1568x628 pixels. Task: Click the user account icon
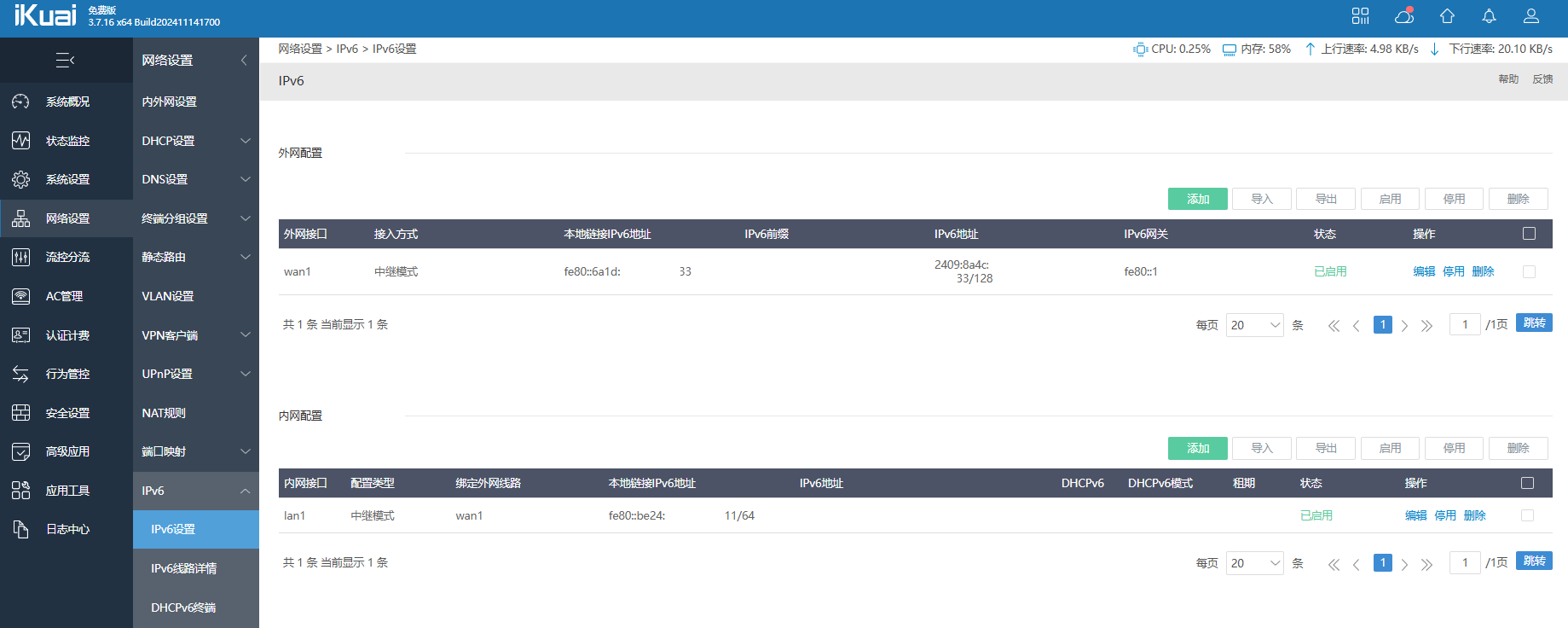click(1531, 16)
